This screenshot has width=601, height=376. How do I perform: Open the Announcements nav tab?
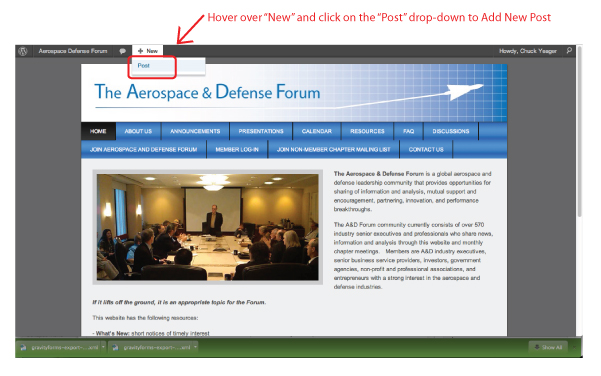click(x=195, y=131)
